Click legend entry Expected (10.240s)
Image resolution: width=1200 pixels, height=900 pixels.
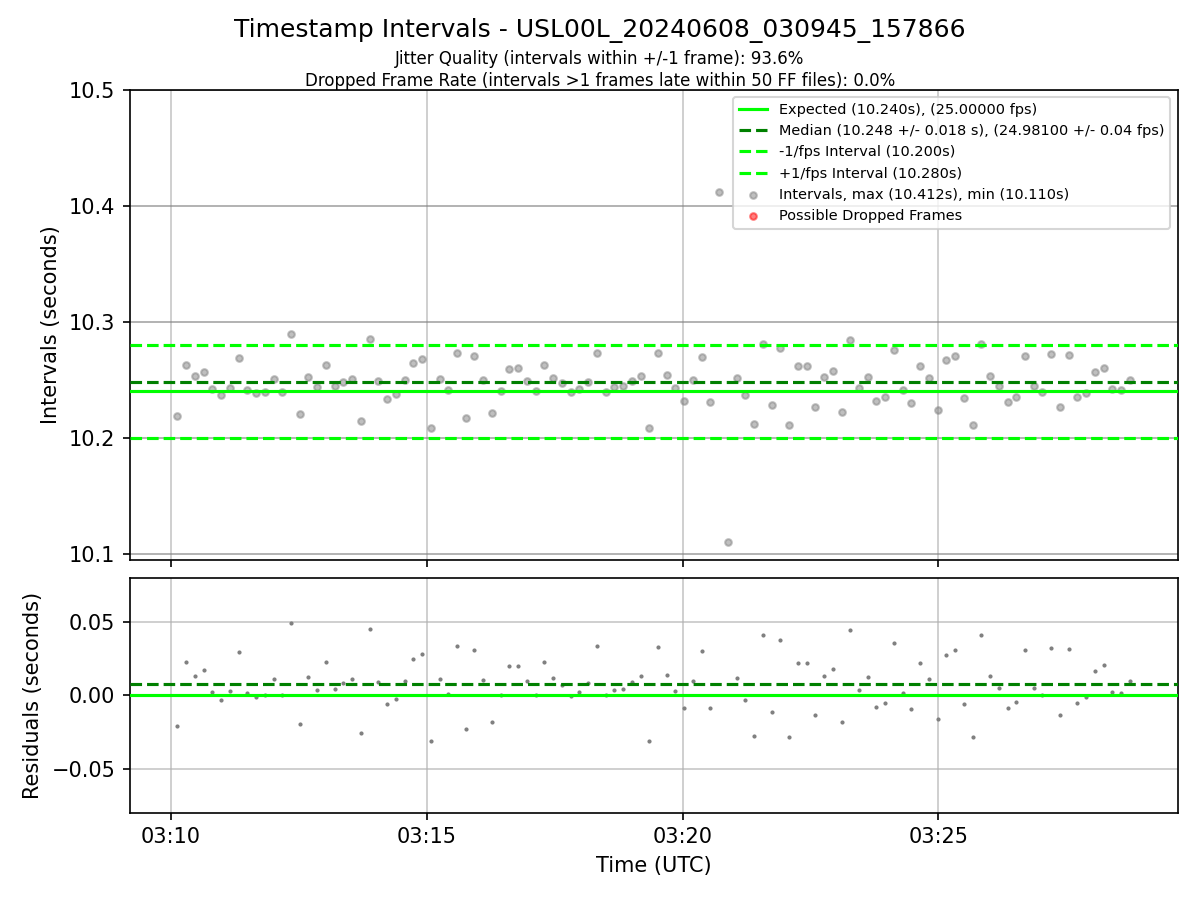pyautogui.click(x=907, y=109)
